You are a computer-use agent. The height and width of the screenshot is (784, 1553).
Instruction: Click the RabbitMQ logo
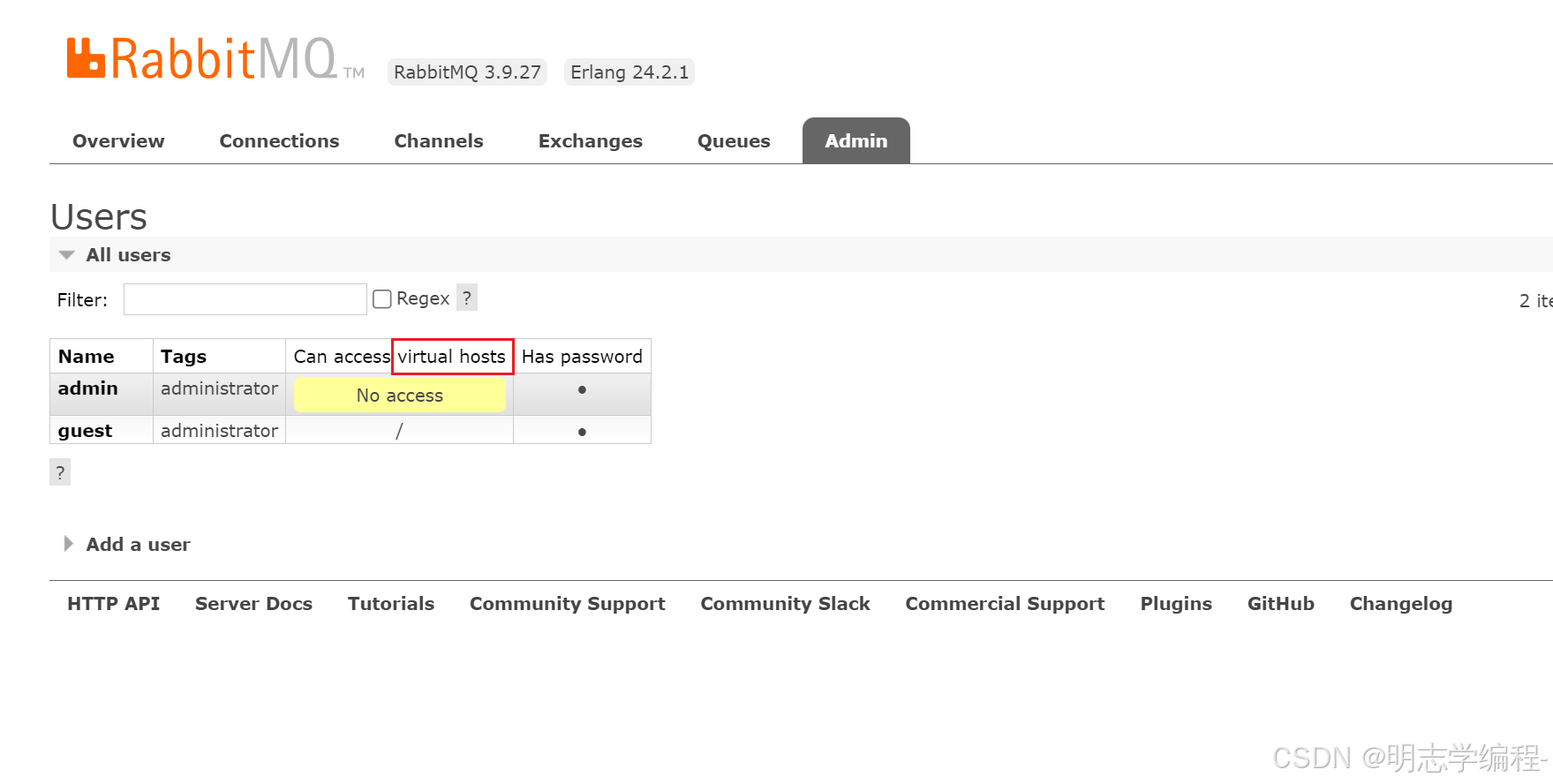(x=215, y=59)
